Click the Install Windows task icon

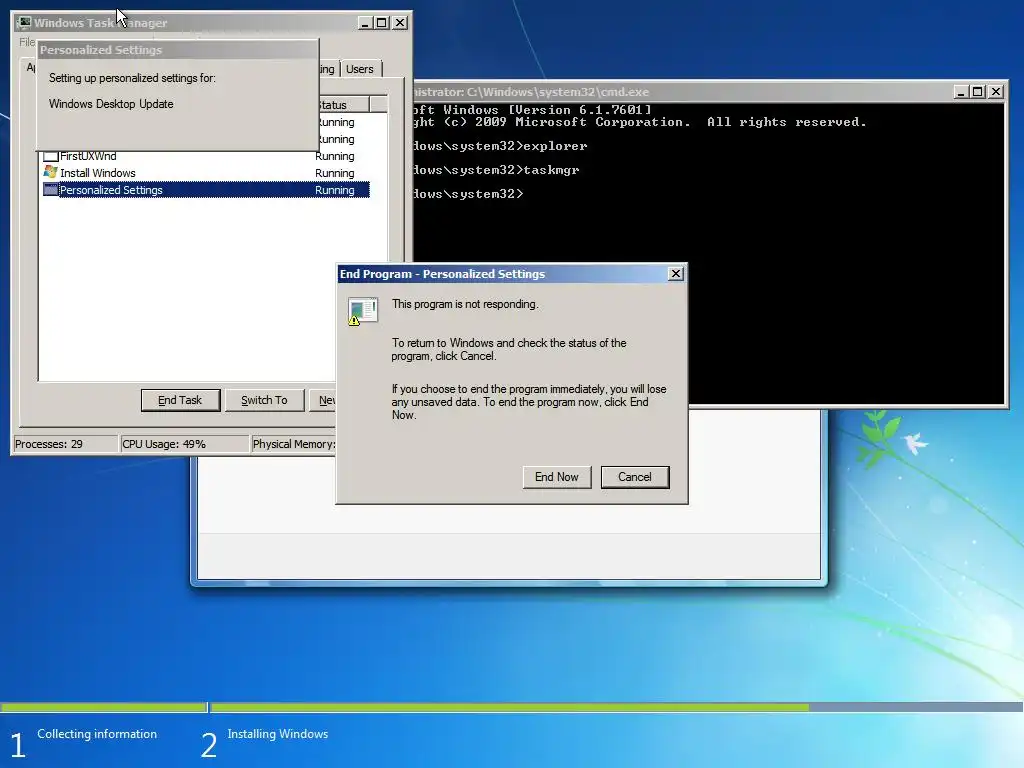pyautogui.click(x=50, y=172)
